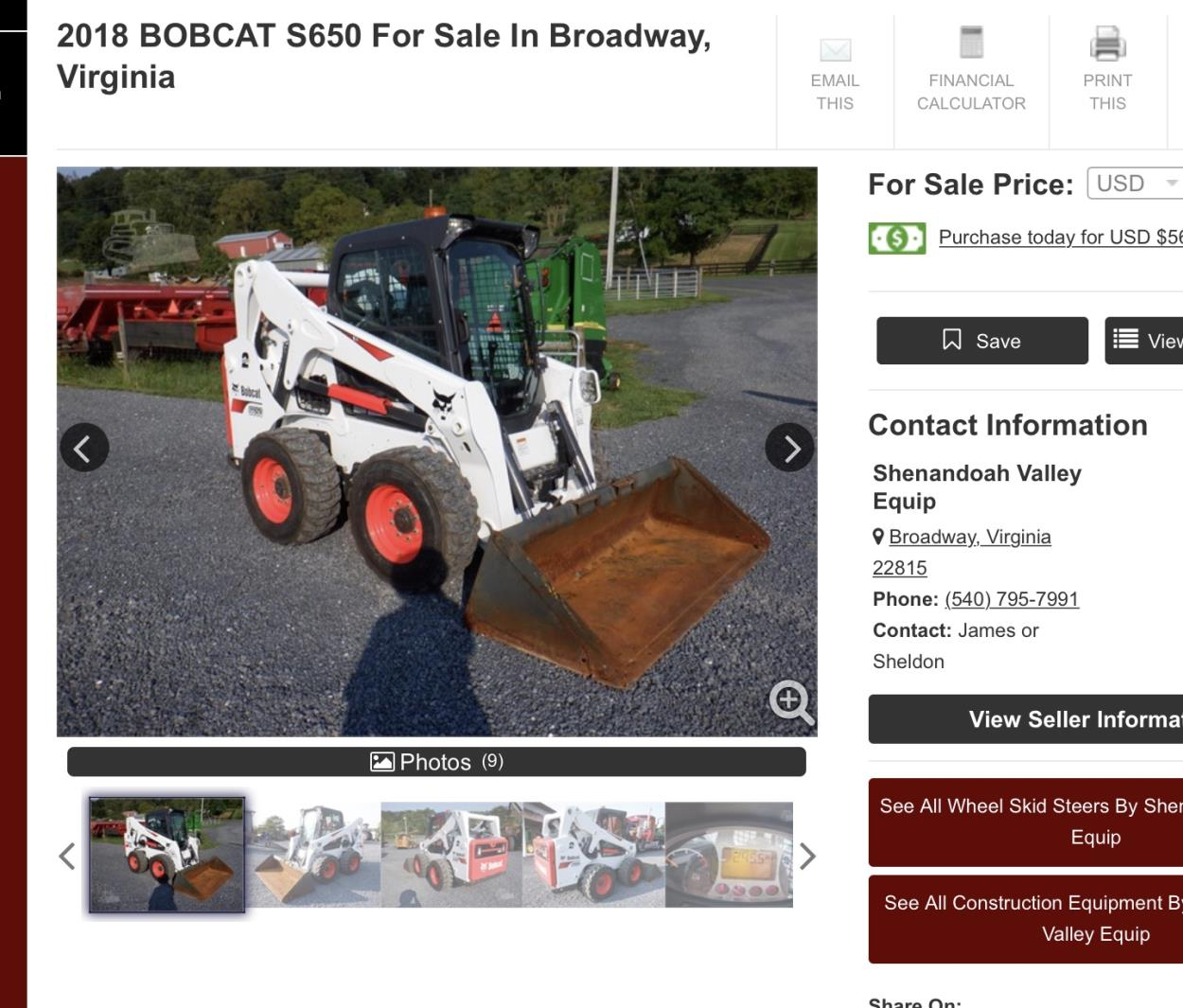The height and width of the screenshot is (1008, 1183).
Task: Call the phone number (540) 795-7991 link
Action: (1012, 599)
